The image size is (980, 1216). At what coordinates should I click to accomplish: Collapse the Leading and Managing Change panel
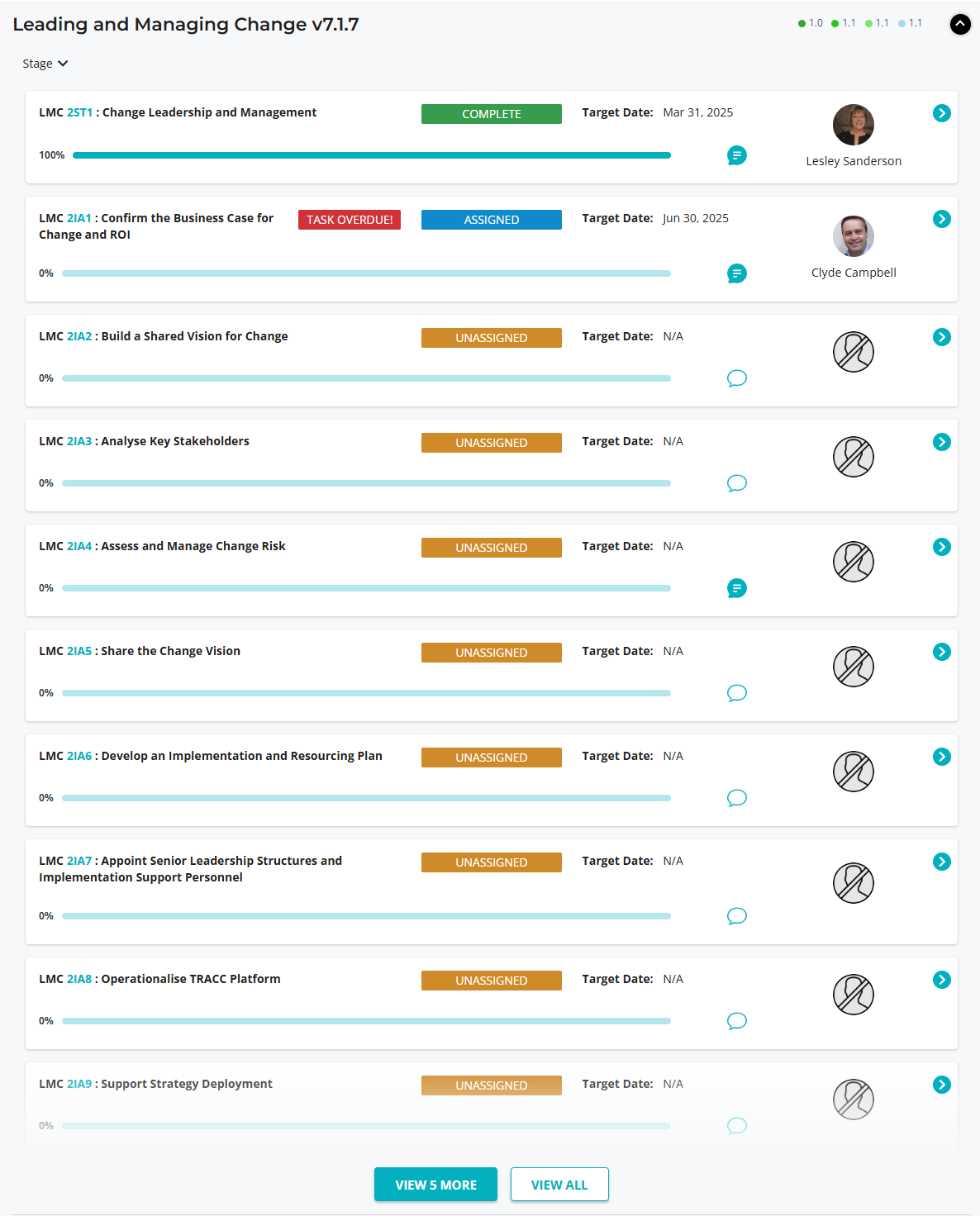pyautogui.click(x=960, y=24)
